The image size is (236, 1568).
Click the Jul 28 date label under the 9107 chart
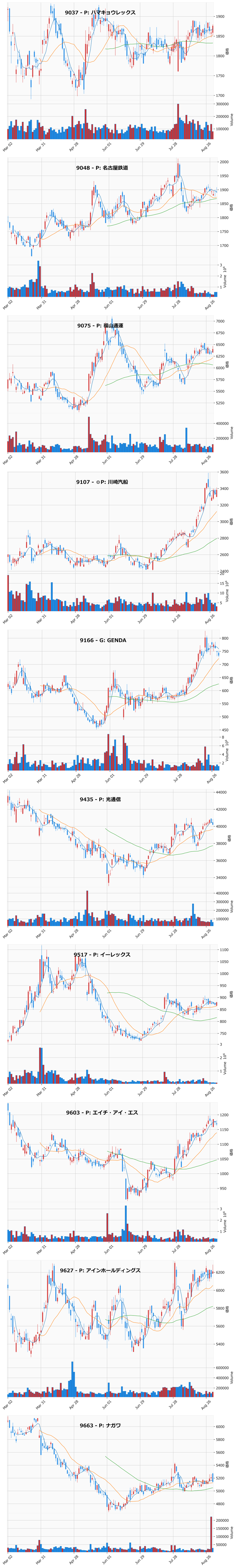177,618
